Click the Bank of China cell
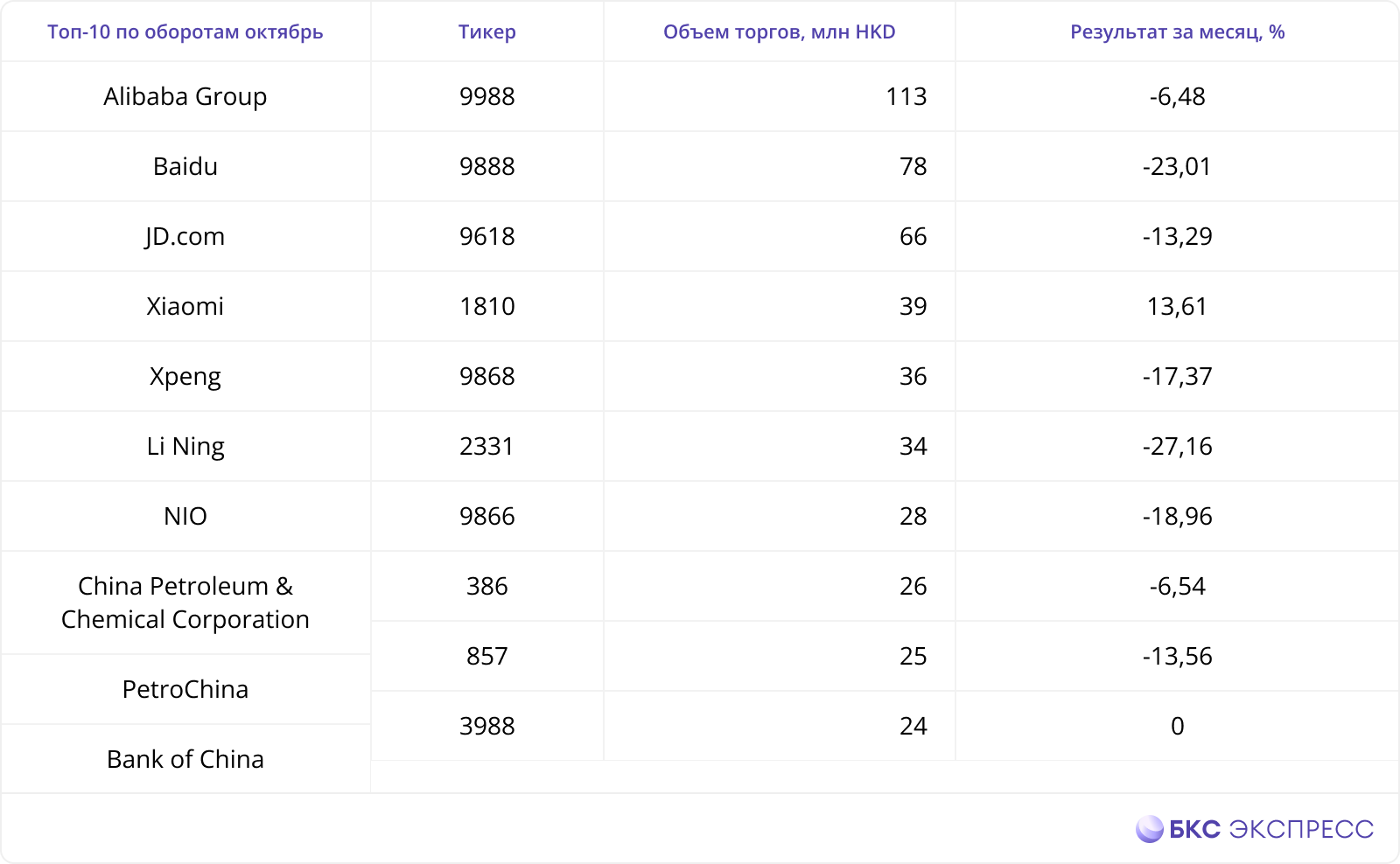 [185, 759]
